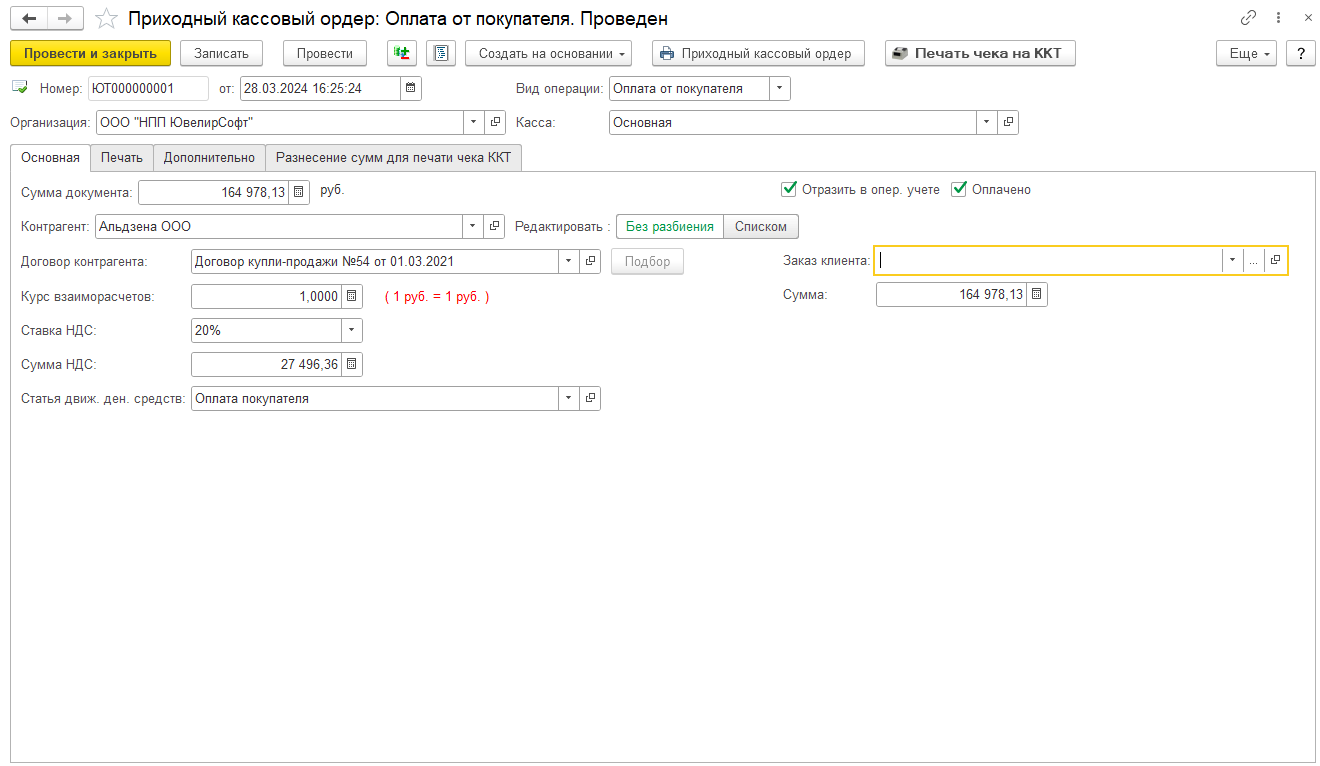
Task: Choose Заказ клиента via the ellipsis button
Action: point(1254,260)
